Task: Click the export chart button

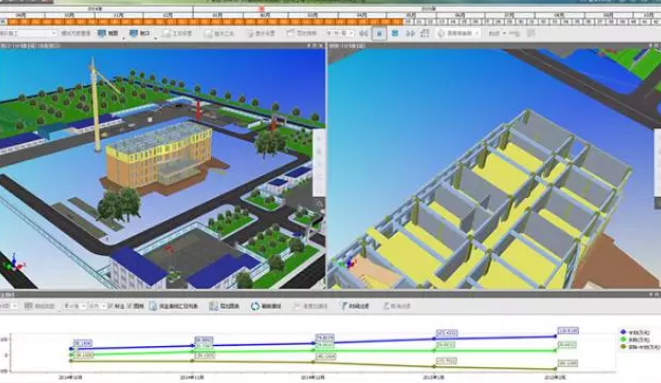Action: click(224, 306)
